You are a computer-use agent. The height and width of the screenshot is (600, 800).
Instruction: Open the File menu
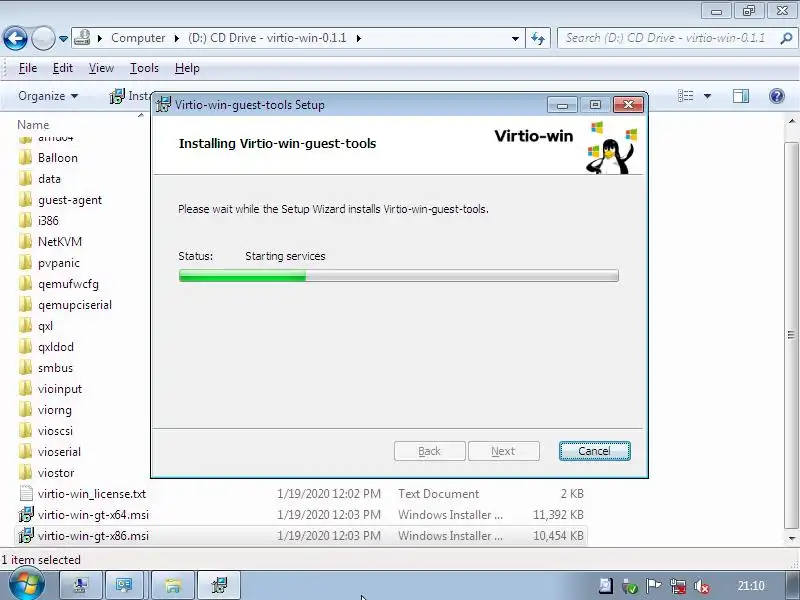[x=28, y=68]
